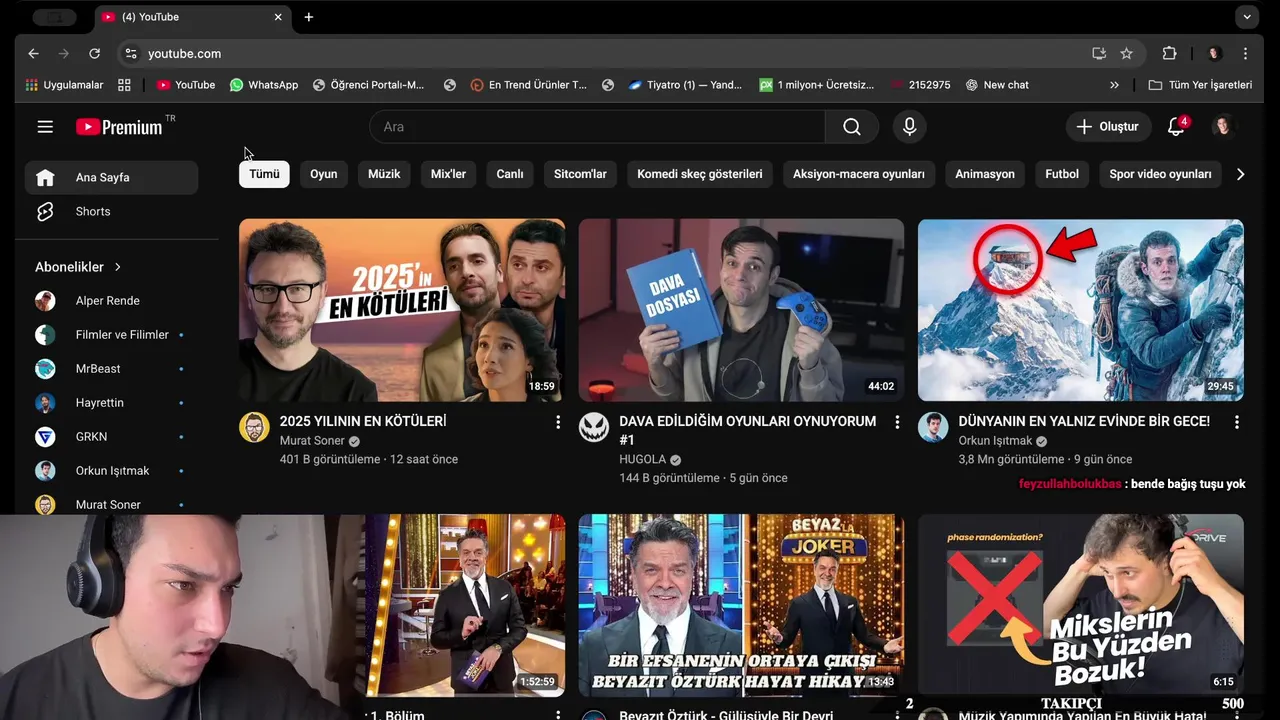Image resolution: width=1280 pixels, height=720 pixels.
Task: Expand the Abonelikler section
Action: [78, 267]
